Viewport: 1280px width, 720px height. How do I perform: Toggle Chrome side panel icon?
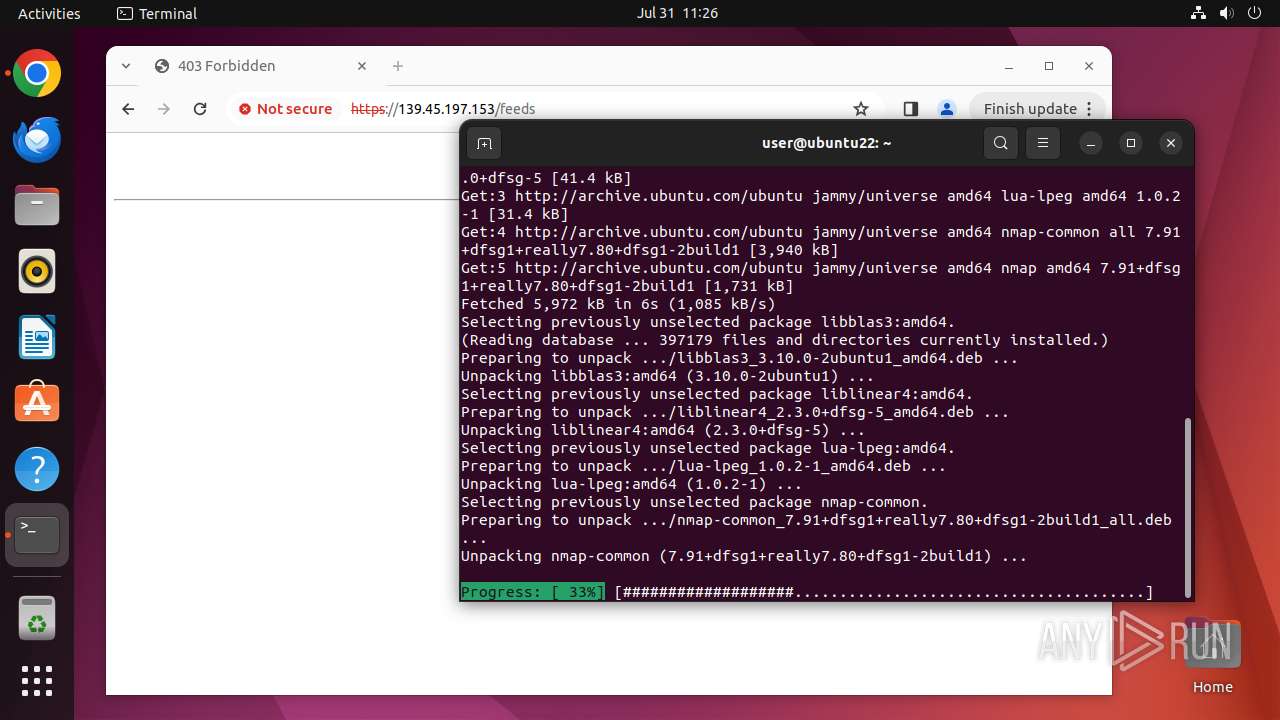[910, 109]
